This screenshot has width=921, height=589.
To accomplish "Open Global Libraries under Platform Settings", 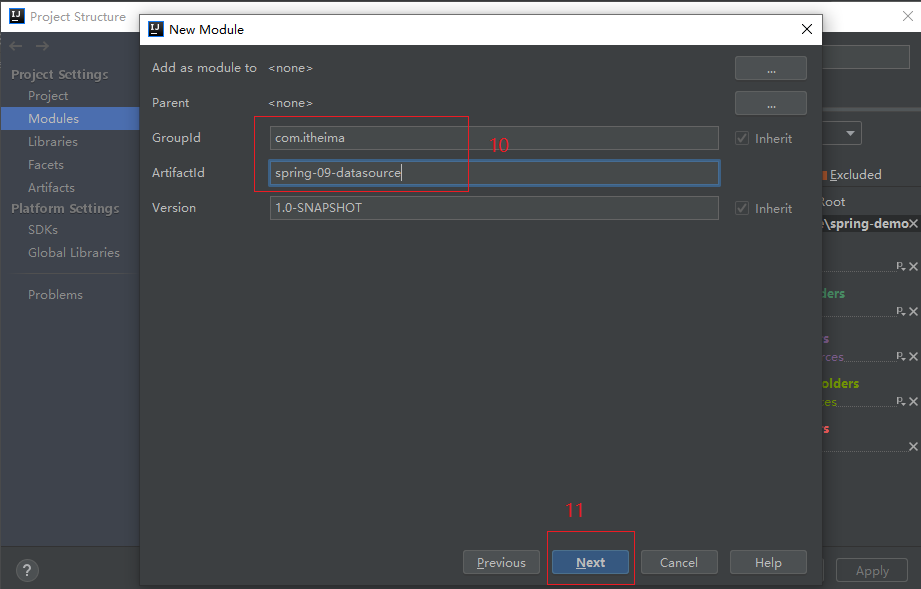I will [x=73, y=253].
